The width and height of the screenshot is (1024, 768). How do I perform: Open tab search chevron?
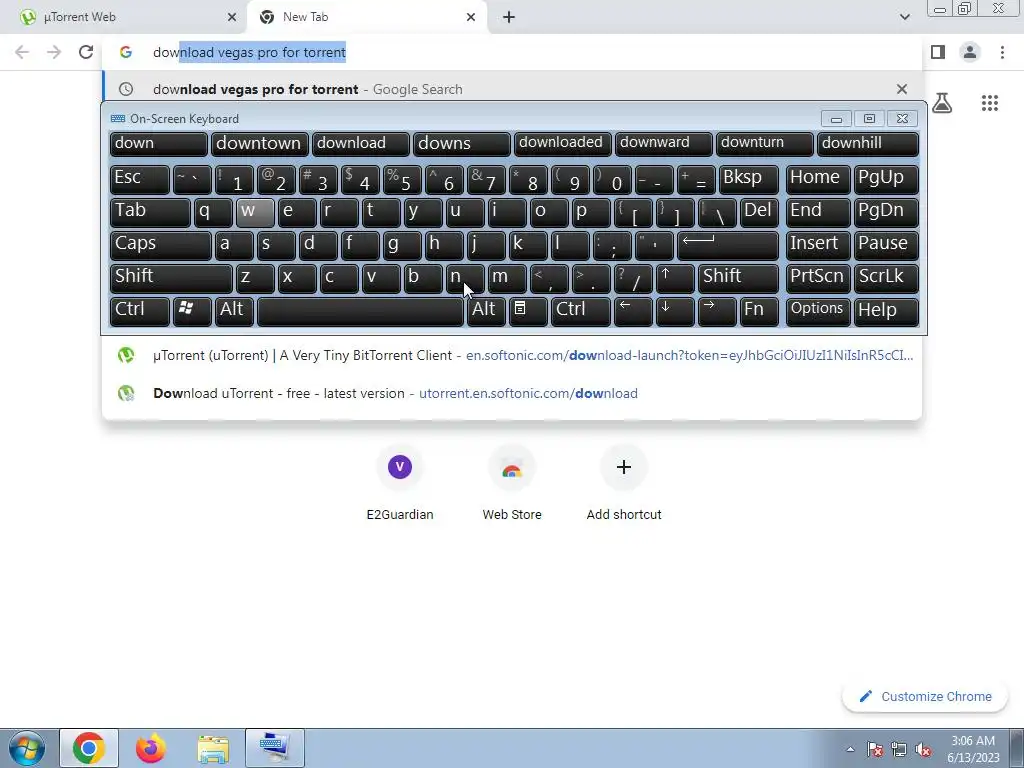point(904,17)
